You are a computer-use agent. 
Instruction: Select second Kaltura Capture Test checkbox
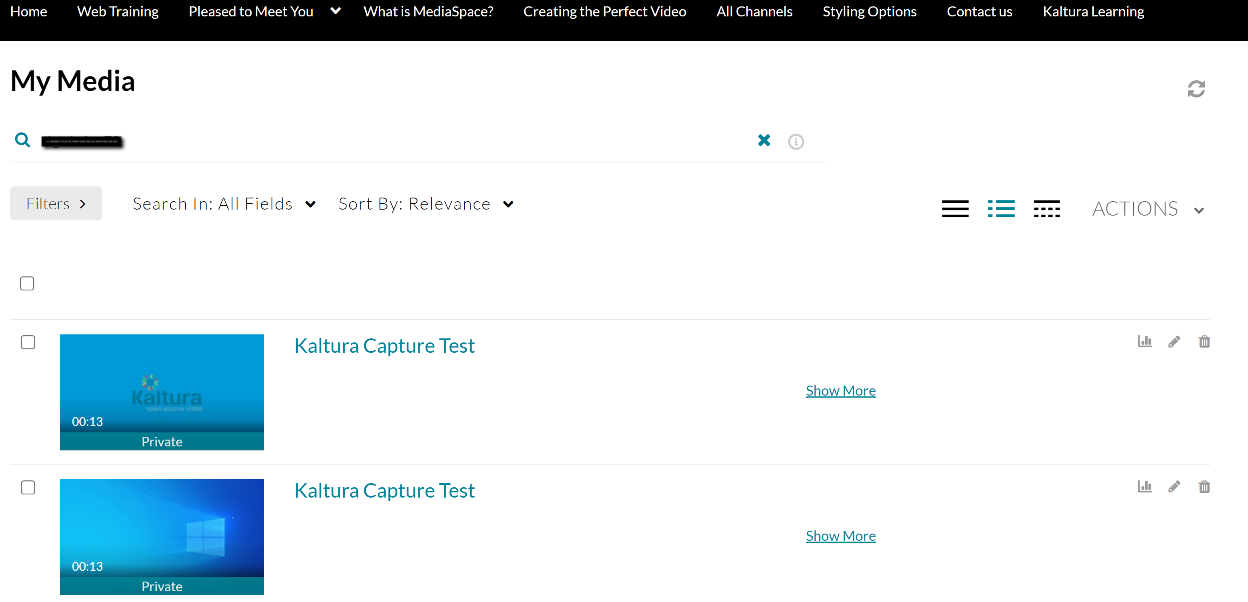tap(28, 487)
